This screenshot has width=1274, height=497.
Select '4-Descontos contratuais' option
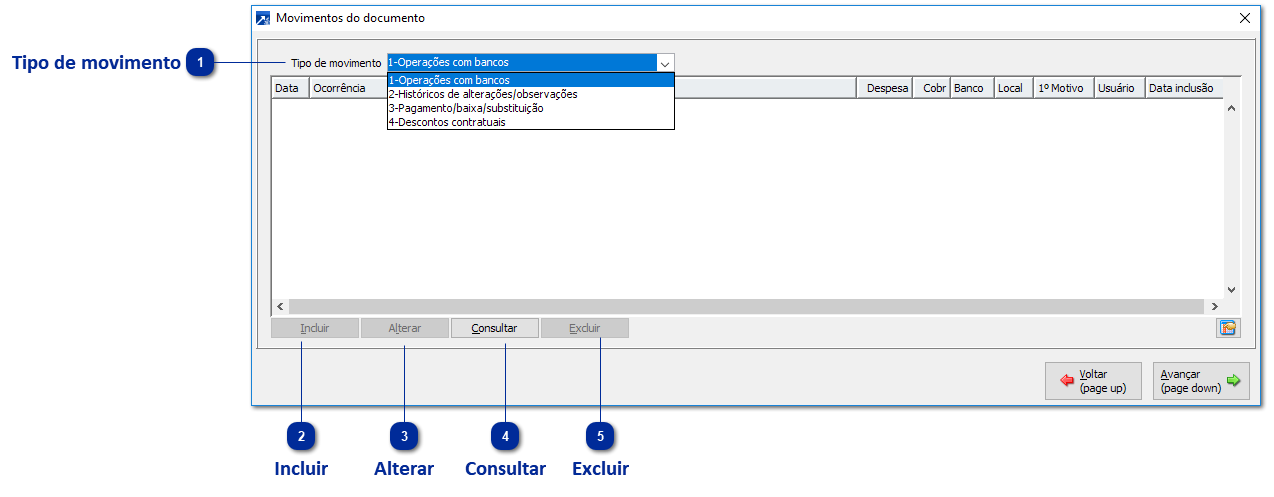click(531, 122)
